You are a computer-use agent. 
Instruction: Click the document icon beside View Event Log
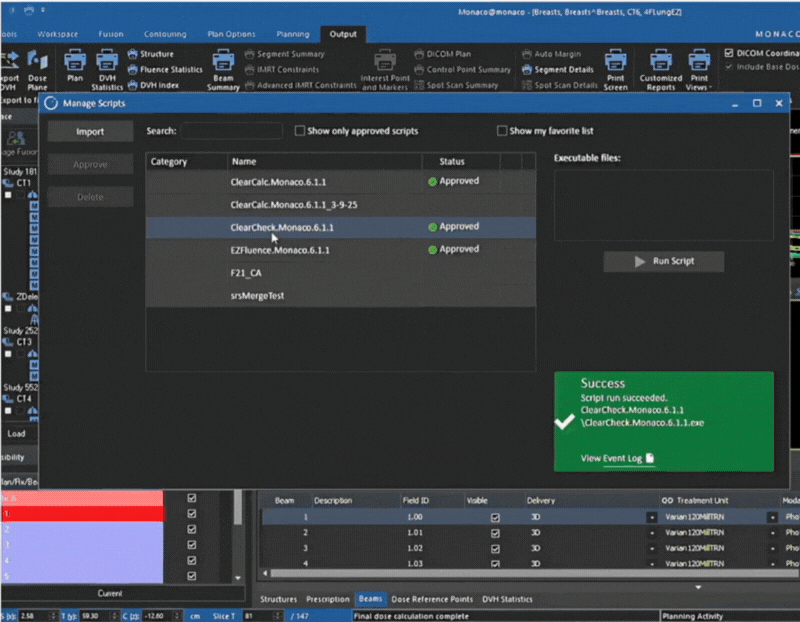pos(649,458)
